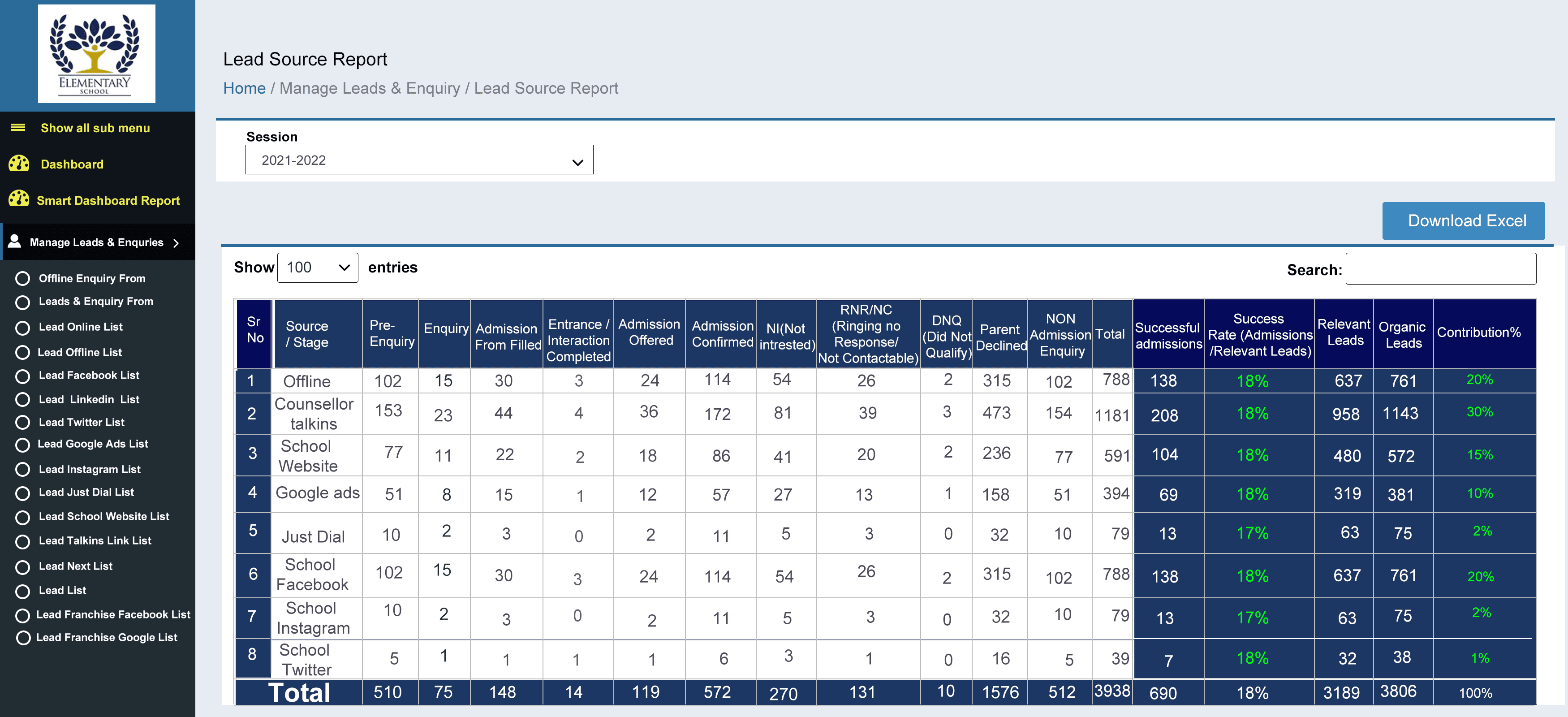Image resolution: width=1568 pixels, height=717 pixels.
Task: Select Lead Linkedin List radio circle
Action: 22,400
